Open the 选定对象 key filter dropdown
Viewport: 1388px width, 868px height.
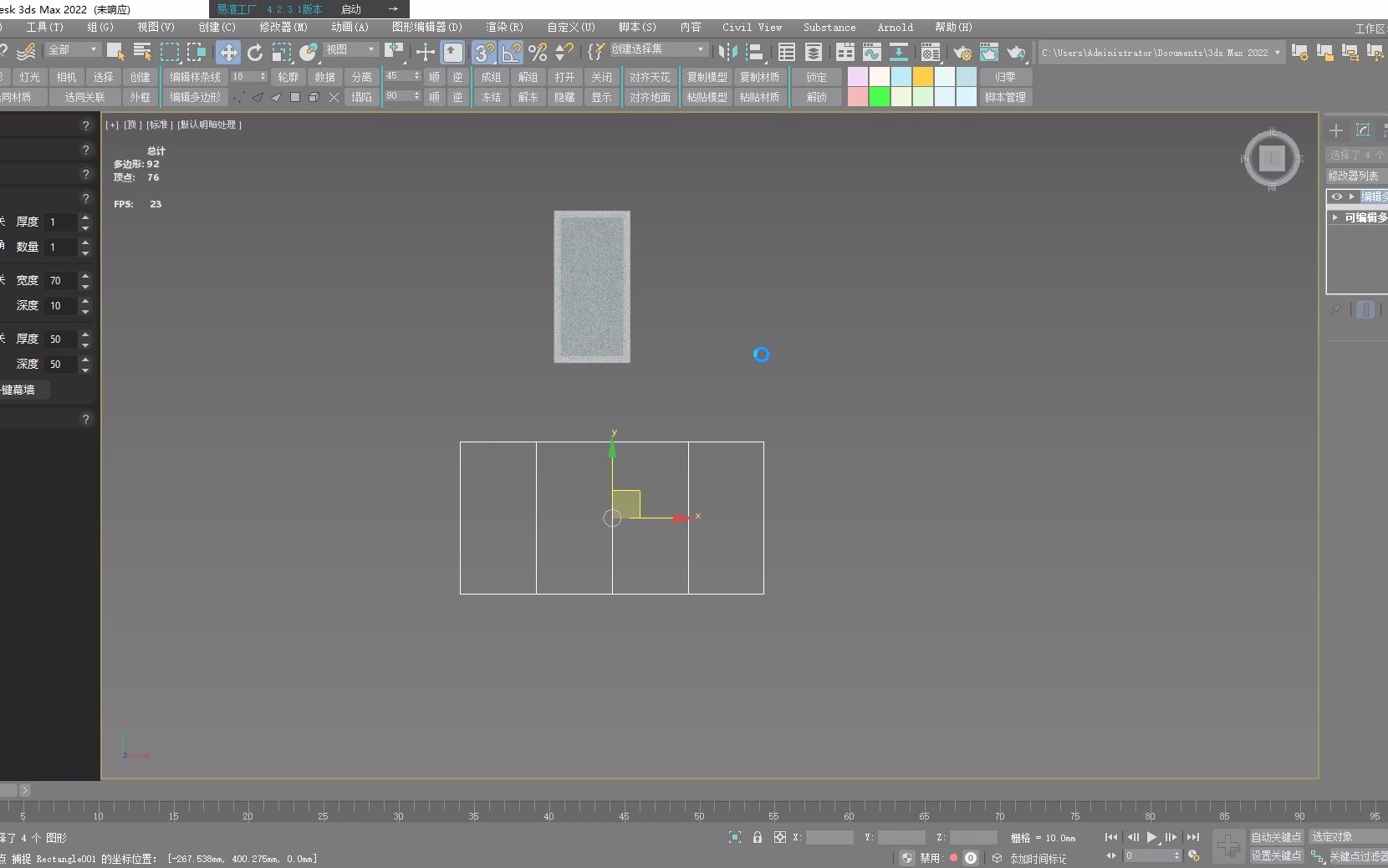pos(1348,837)
